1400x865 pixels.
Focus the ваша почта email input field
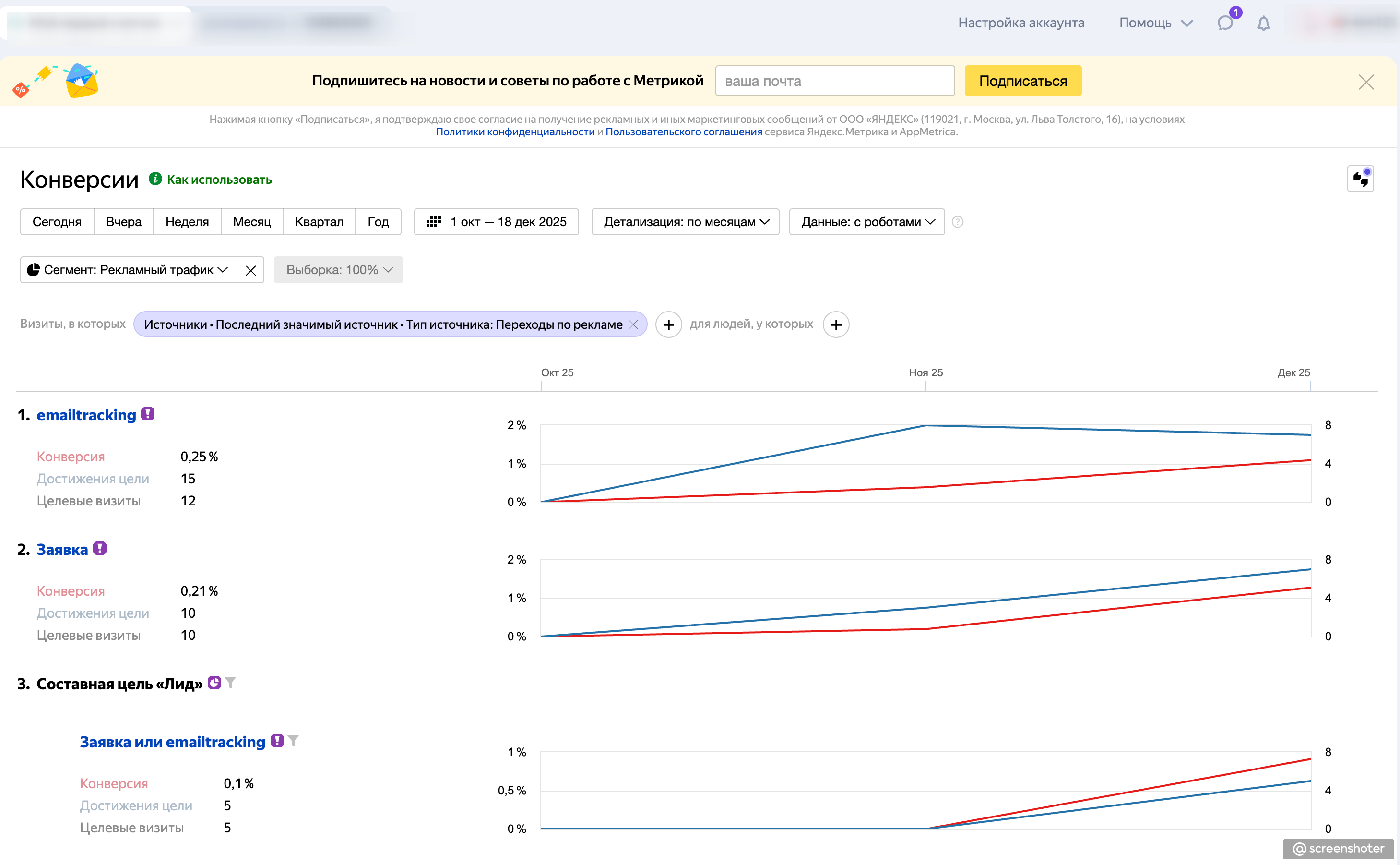[x=835, y=81]
